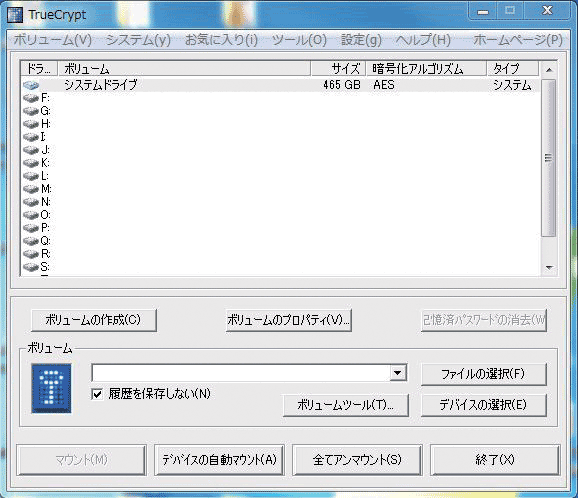Select the N: drive icon
This screenshot has width=578, height=498.
[x=31, y=202]
